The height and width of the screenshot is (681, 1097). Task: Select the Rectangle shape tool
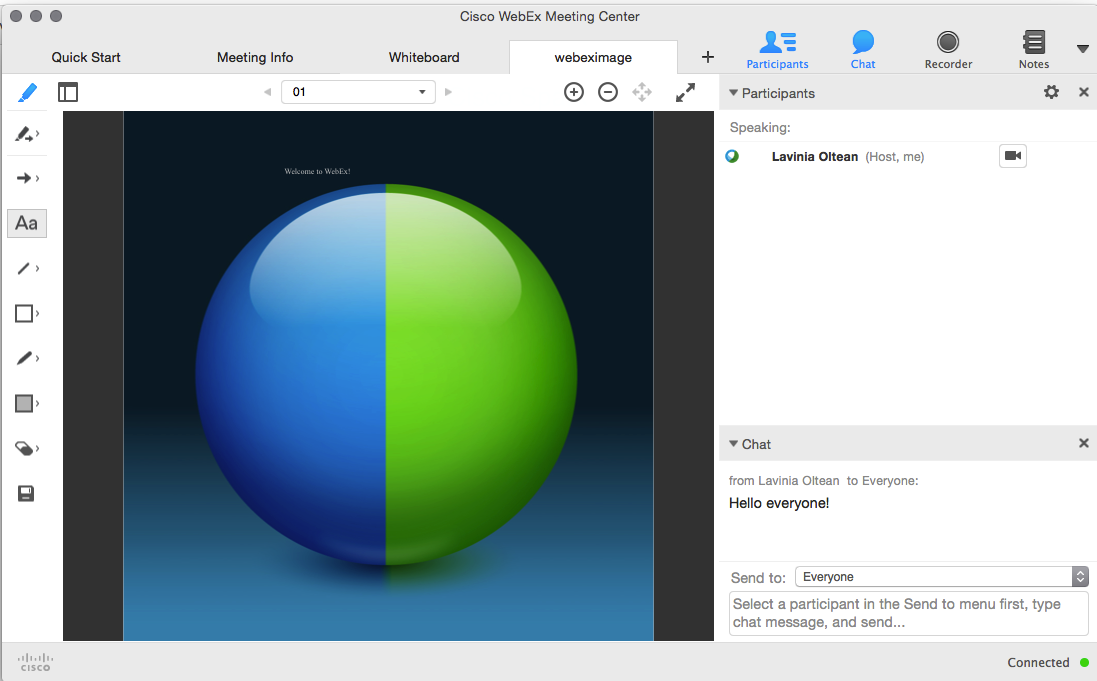pos(25,313)
